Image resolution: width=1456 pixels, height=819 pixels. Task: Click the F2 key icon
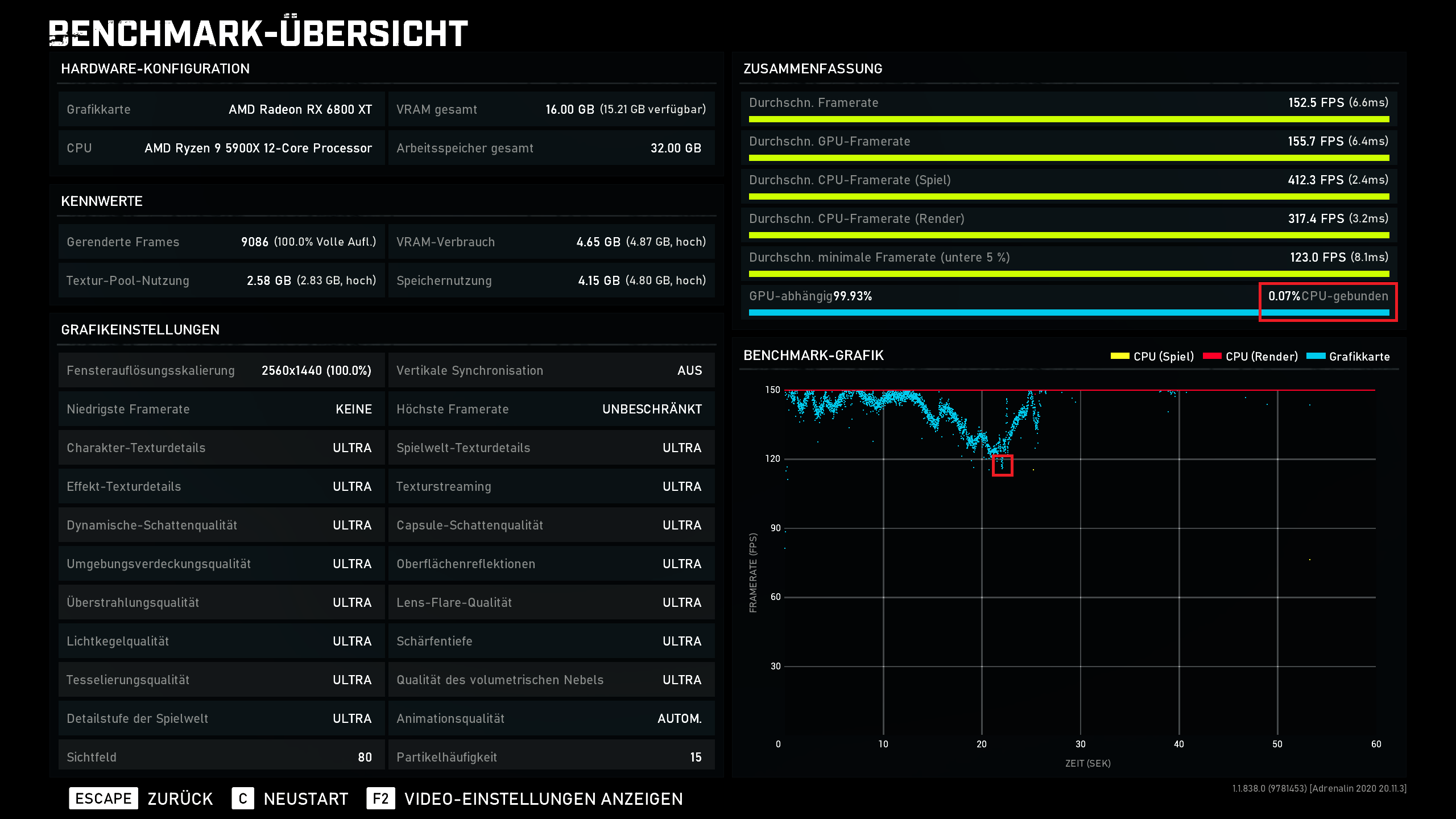click(x=380, y=799)
